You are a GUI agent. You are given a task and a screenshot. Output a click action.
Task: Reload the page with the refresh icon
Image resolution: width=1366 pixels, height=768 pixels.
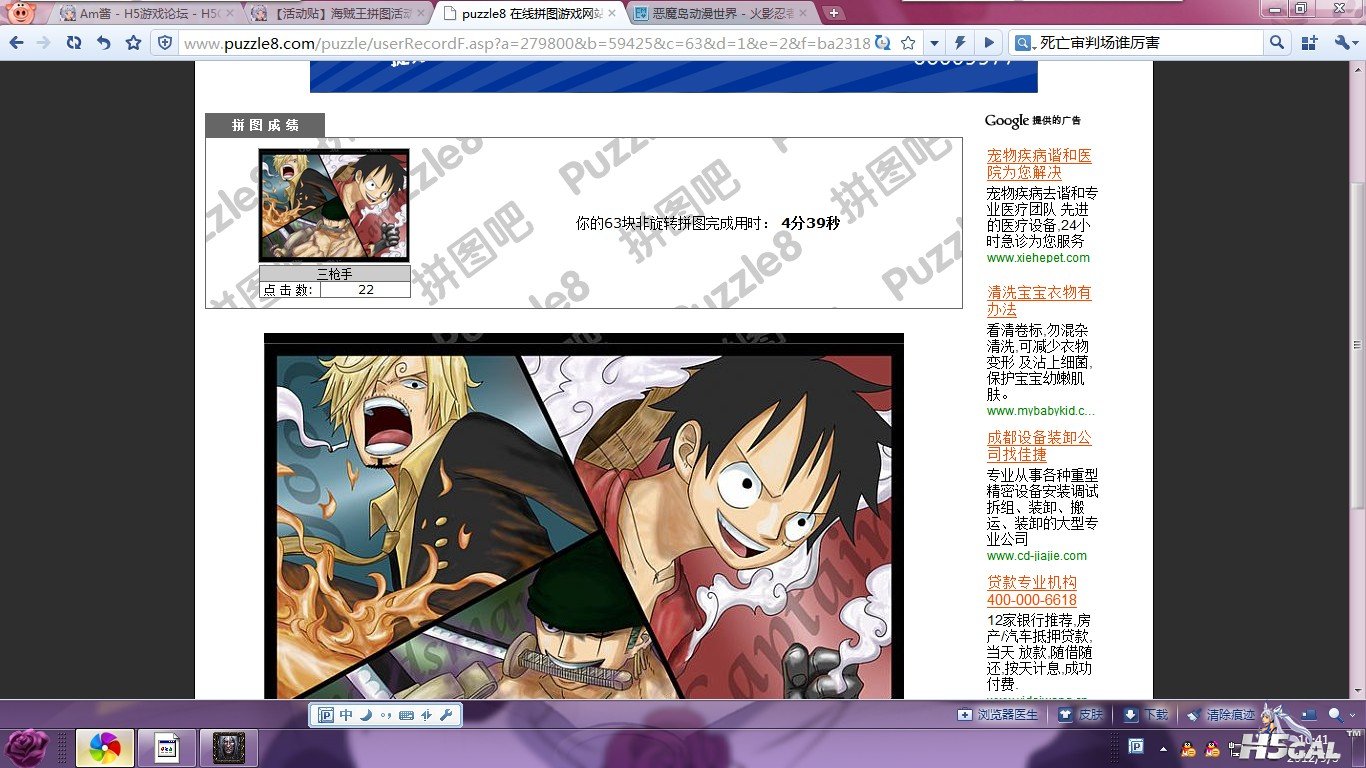tap(73, 43)
